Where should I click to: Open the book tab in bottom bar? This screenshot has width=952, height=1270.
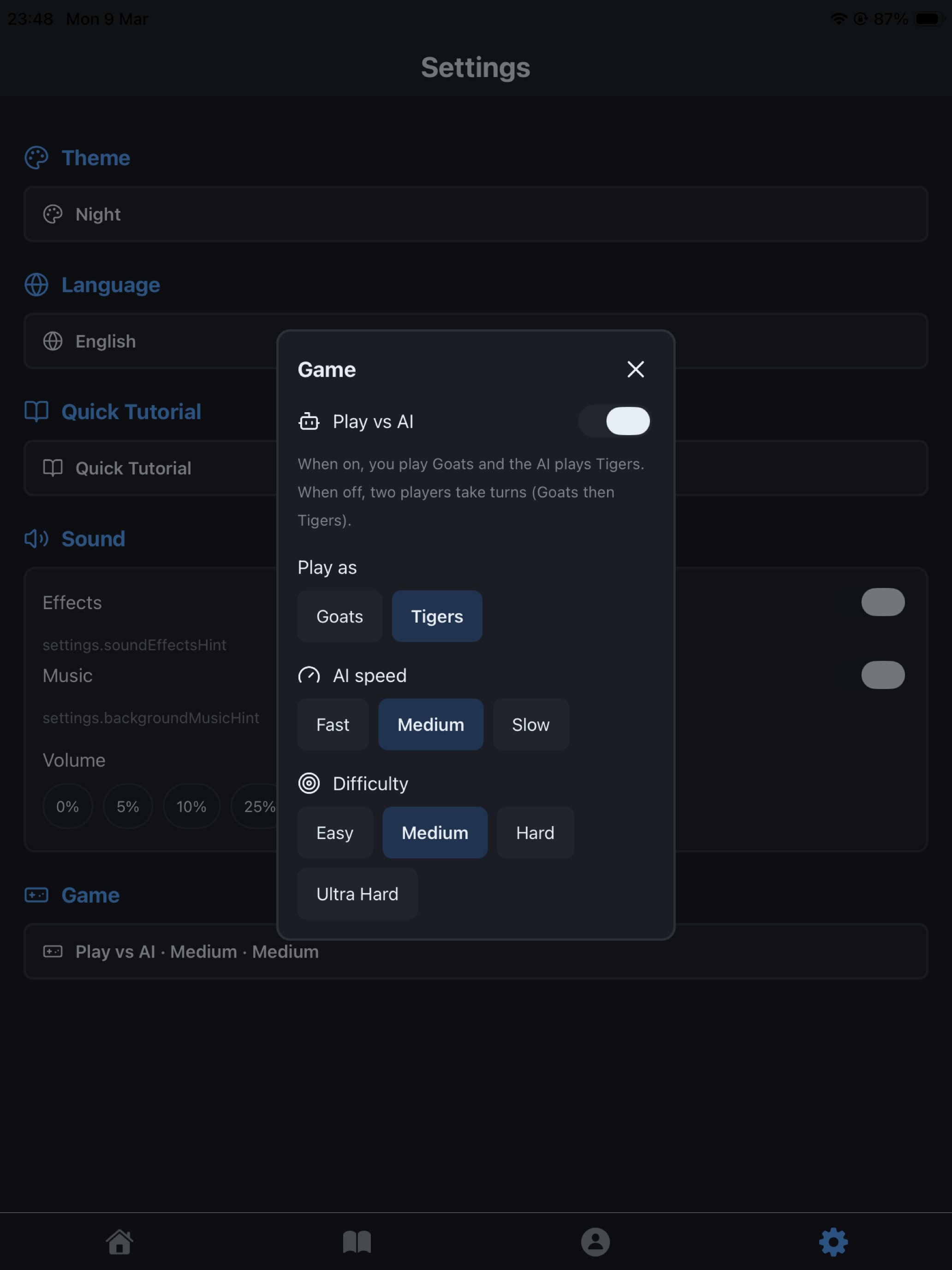coord(357,1242)
